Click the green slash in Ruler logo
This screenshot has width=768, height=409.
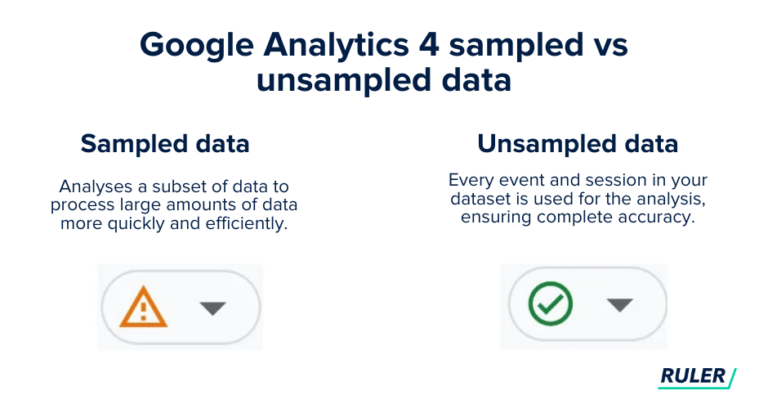pos(732,378)
